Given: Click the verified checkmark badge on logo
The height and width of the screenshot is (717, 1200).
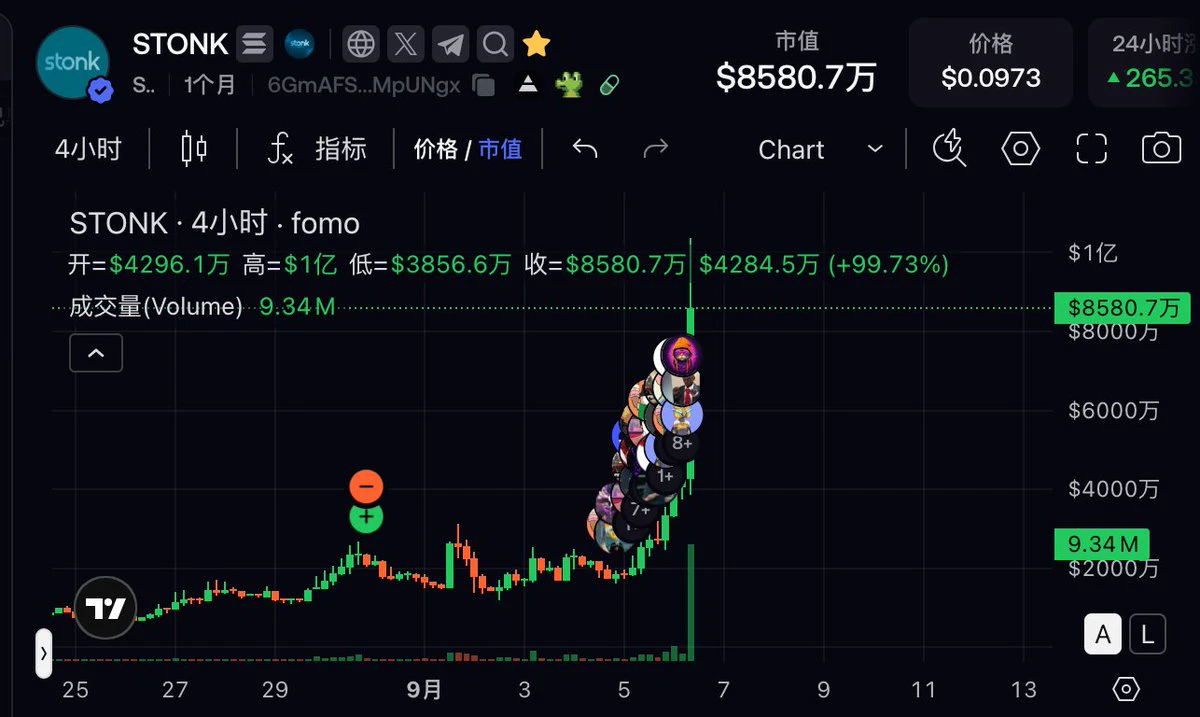Looking at the screenshot, I should [100, 90].
